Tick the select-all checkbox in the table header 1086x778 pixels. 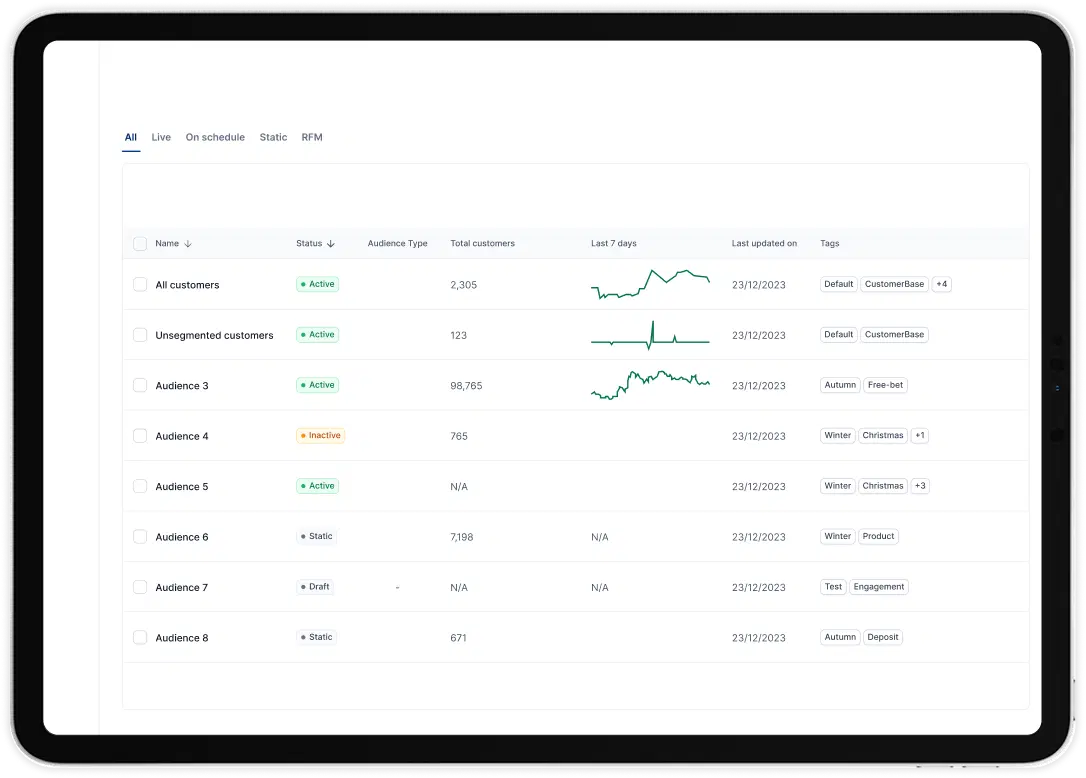click(x=140, y=244)
